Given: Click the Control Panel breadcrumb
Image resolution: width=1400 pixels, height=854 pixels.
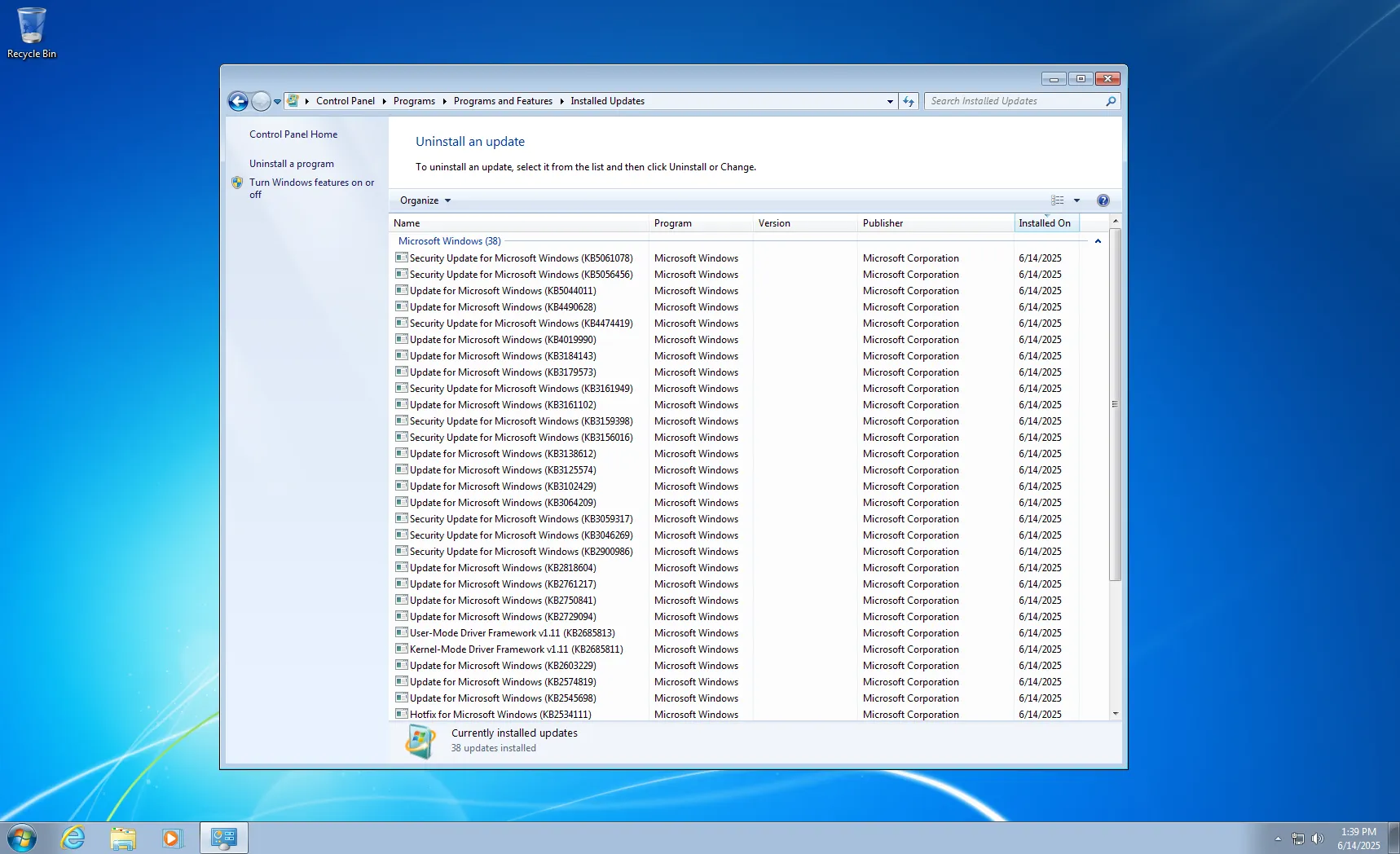Looking at the screenshot, I should (346, 101).
